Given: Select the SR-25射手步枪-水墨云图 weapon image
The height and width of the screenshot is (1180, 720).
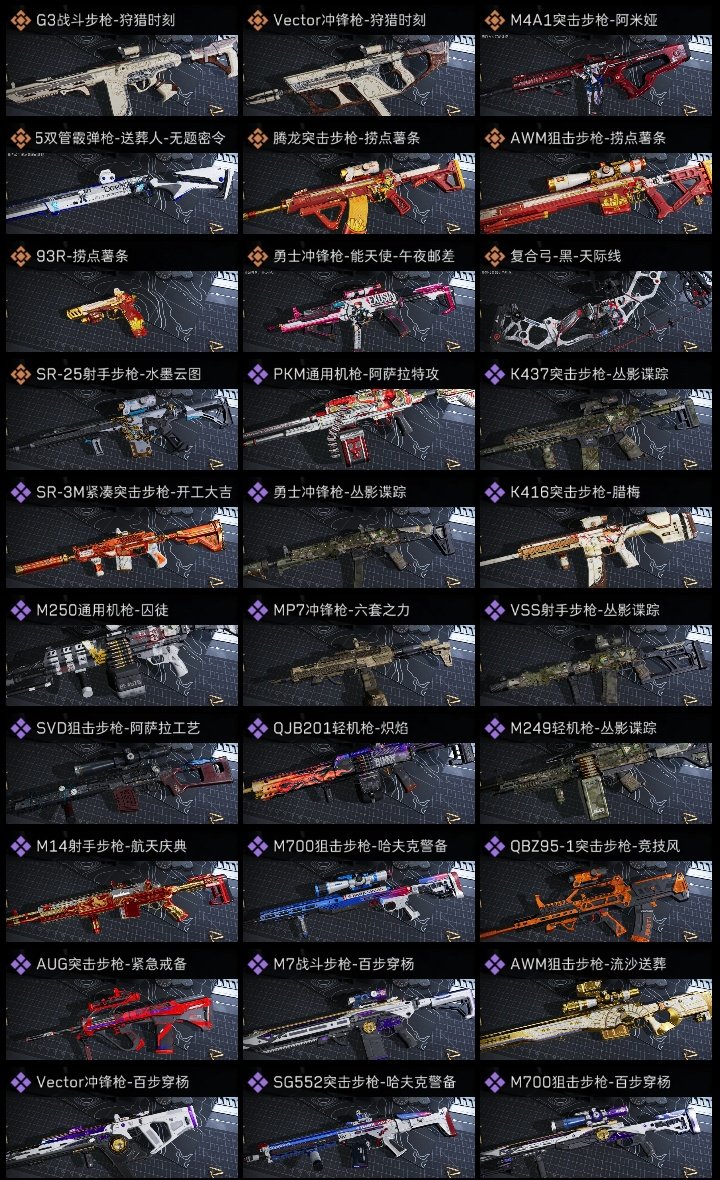Looking at the screenshot, I should pos(122,430).
